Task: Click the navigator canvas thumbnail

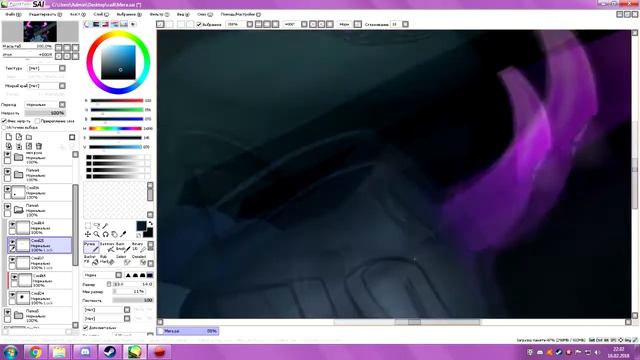Action: pos(40,31)
